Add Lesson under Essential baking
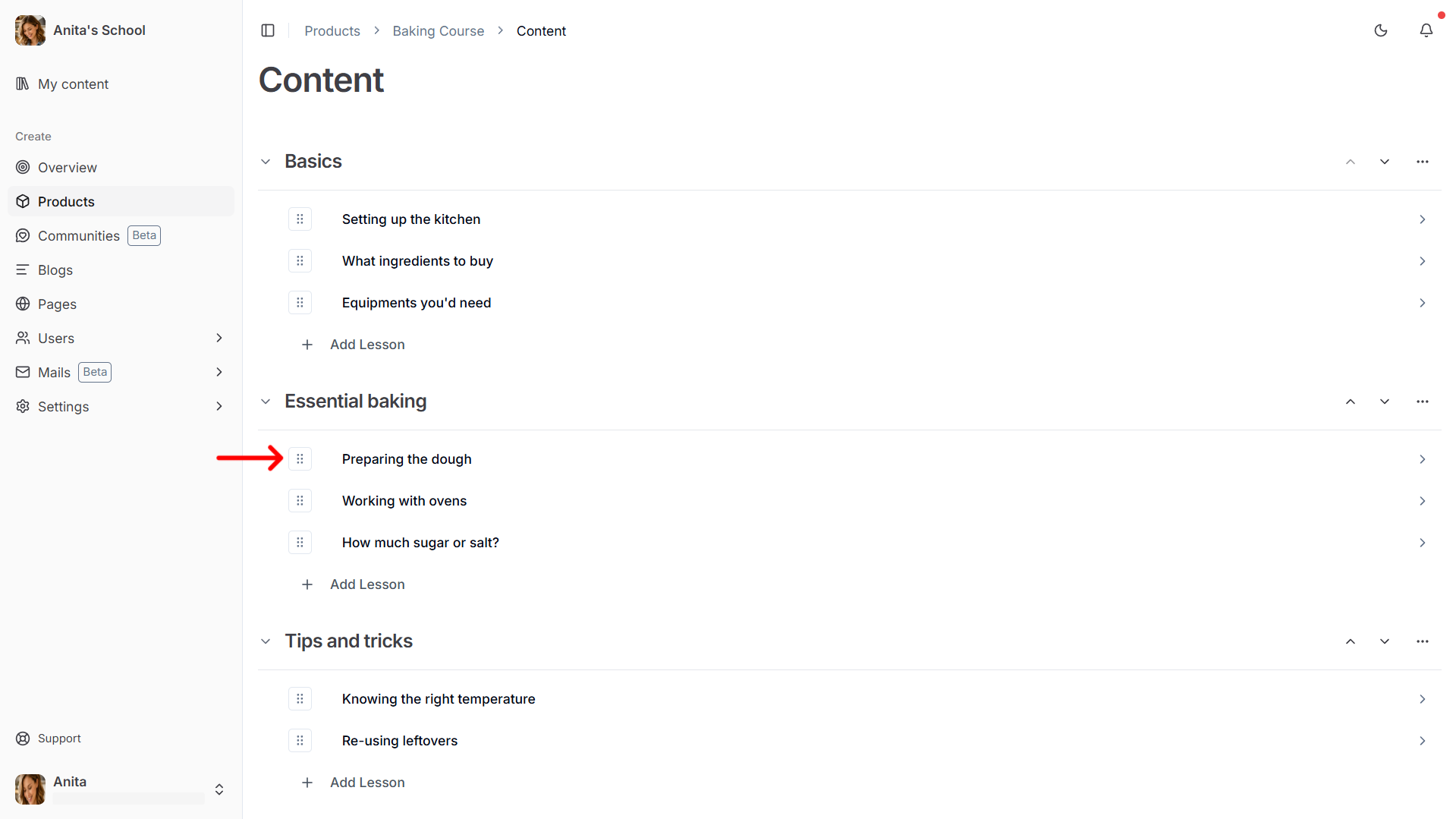 click(x=367, y=584)
